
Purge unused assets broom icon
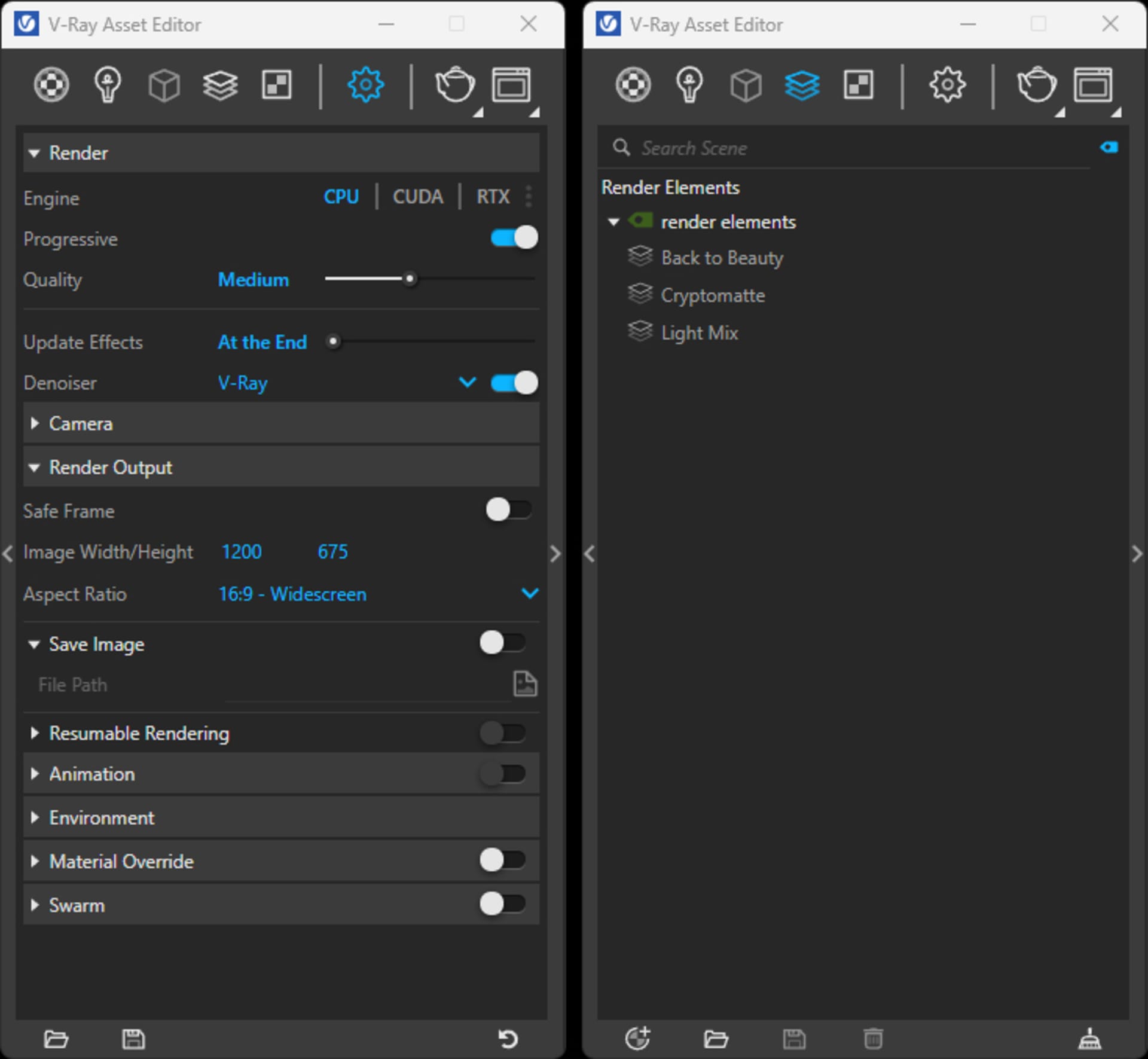[1089, 1039]
